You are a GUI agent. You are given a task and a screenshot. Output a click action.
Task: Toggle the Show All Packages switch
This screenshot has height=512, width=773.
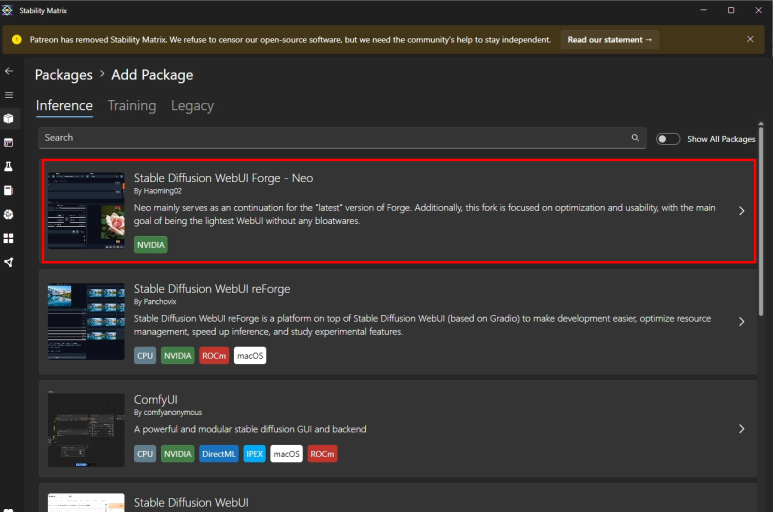[668, 139]
